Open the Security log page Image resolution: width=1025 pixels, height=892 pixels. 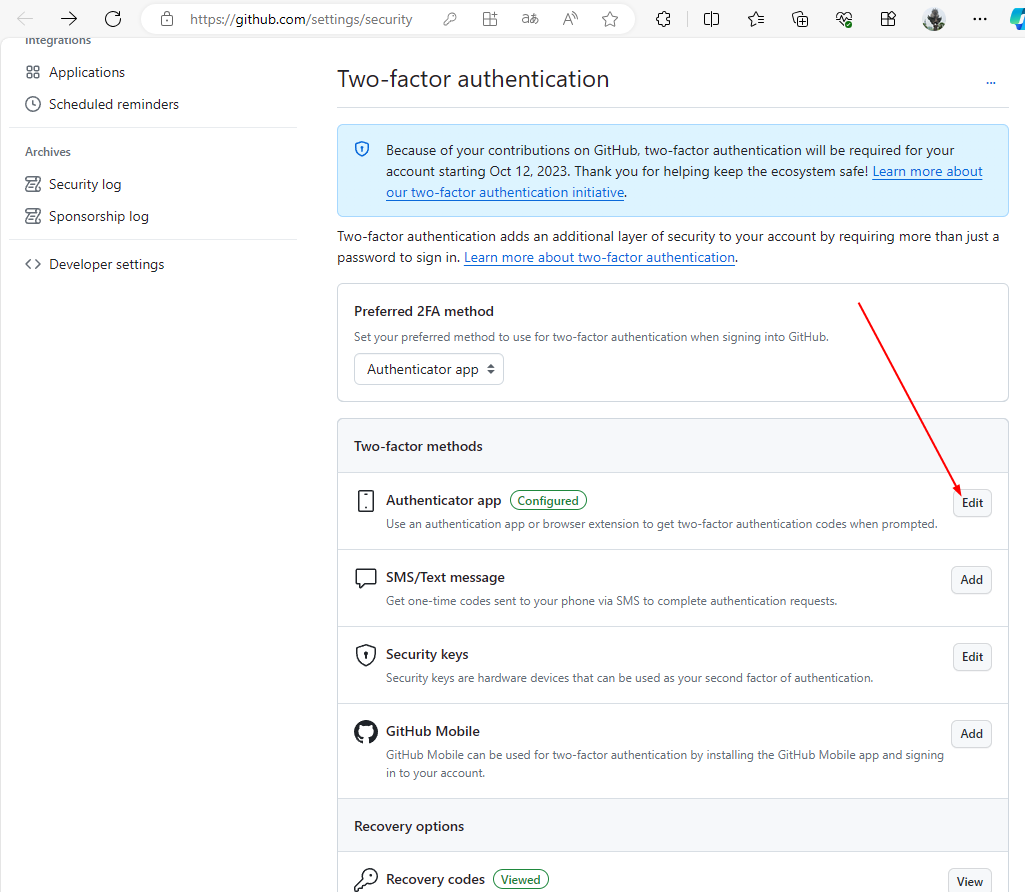click(x=85, y=184)
